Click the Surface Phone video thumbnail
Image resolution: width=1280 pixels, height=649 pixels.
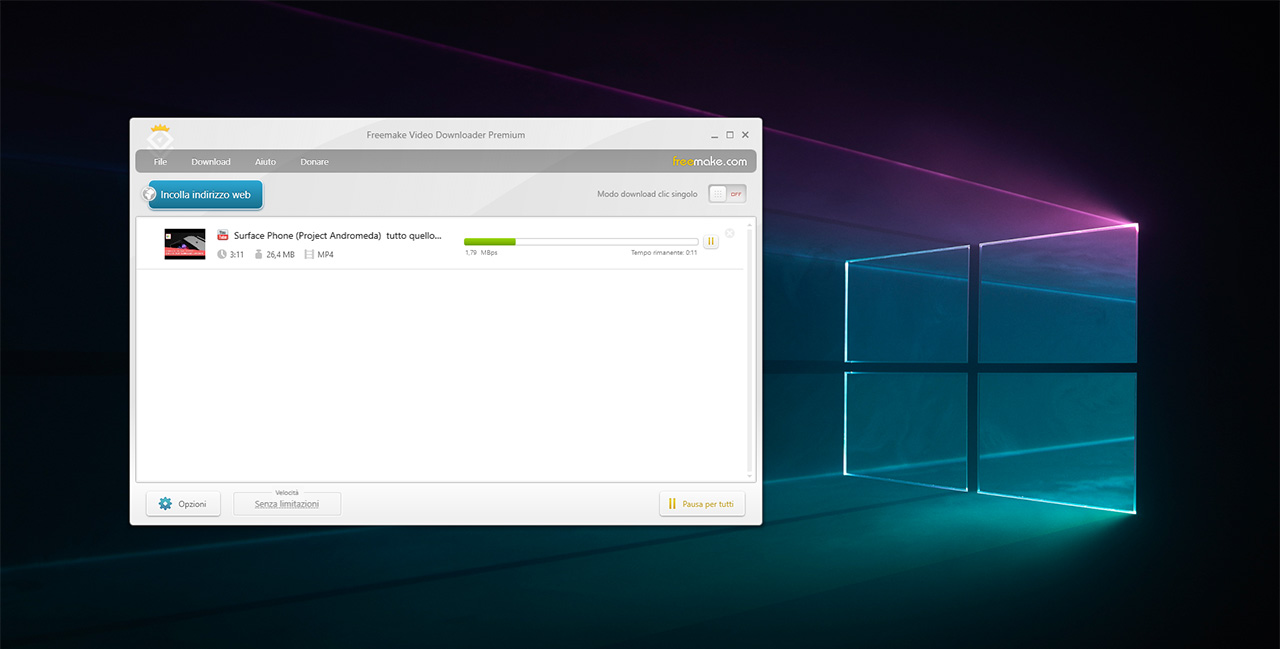[185, 244]
